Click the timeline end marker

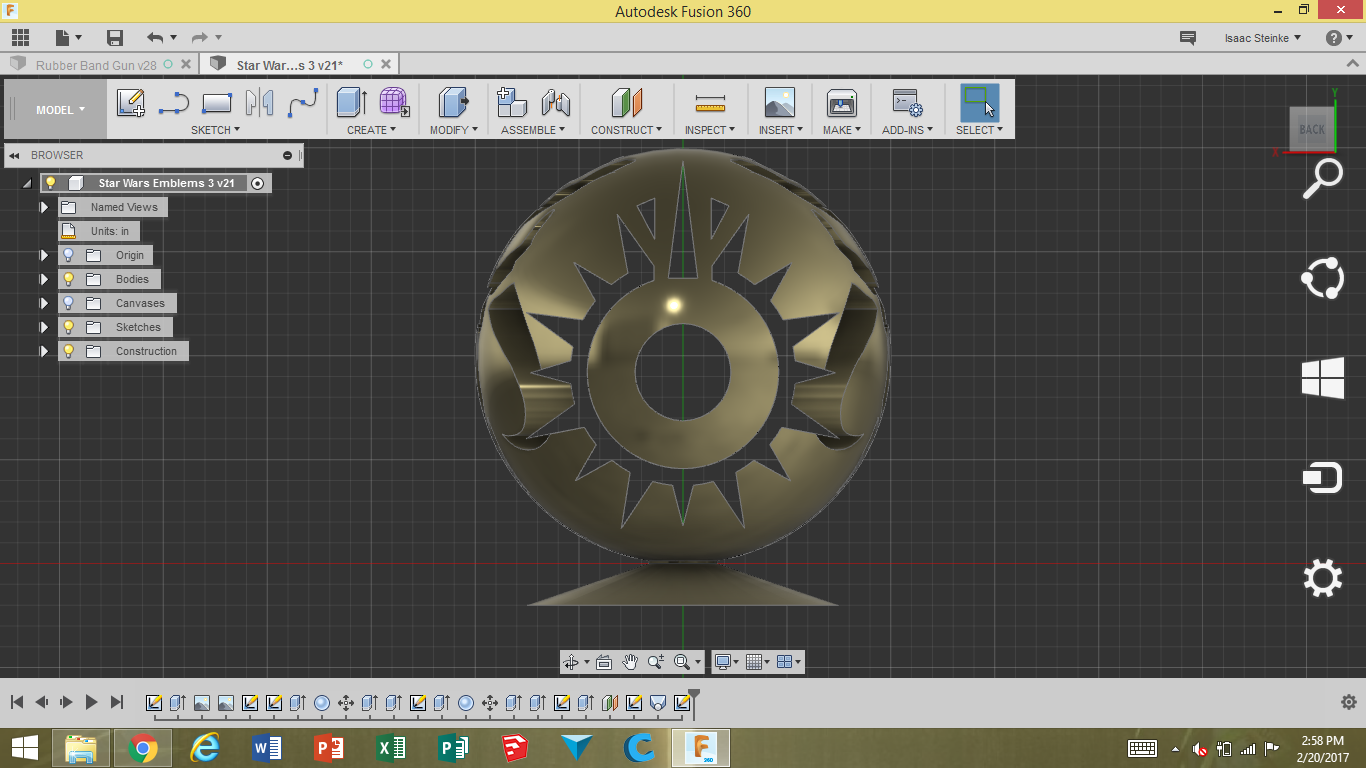[x=694, y=702]
